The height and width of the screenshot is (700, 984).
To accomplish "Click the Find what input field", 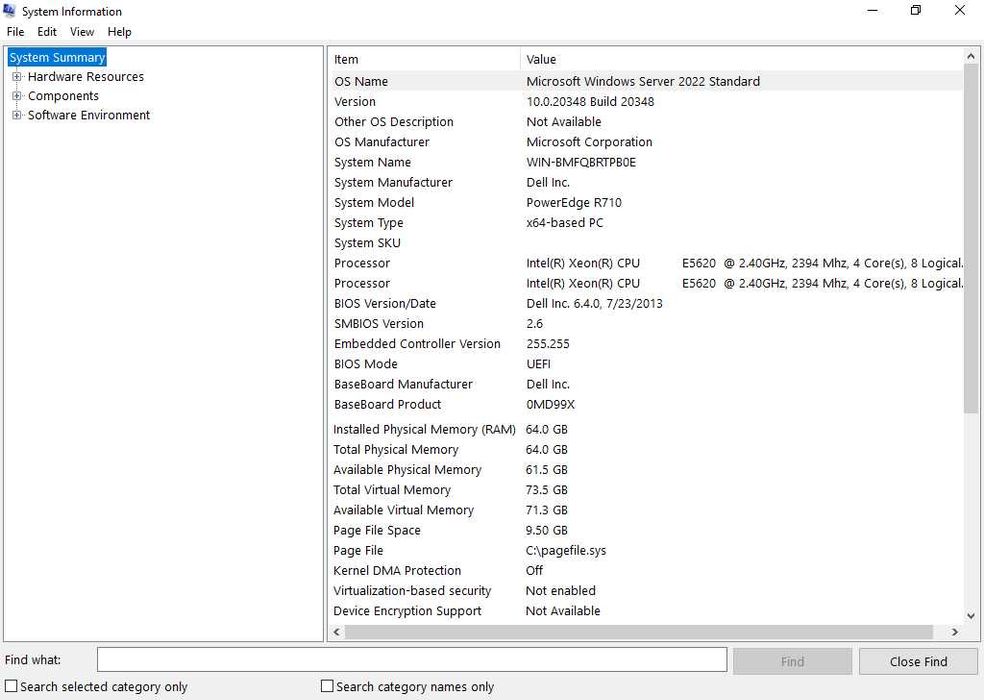I will point(412,660).
